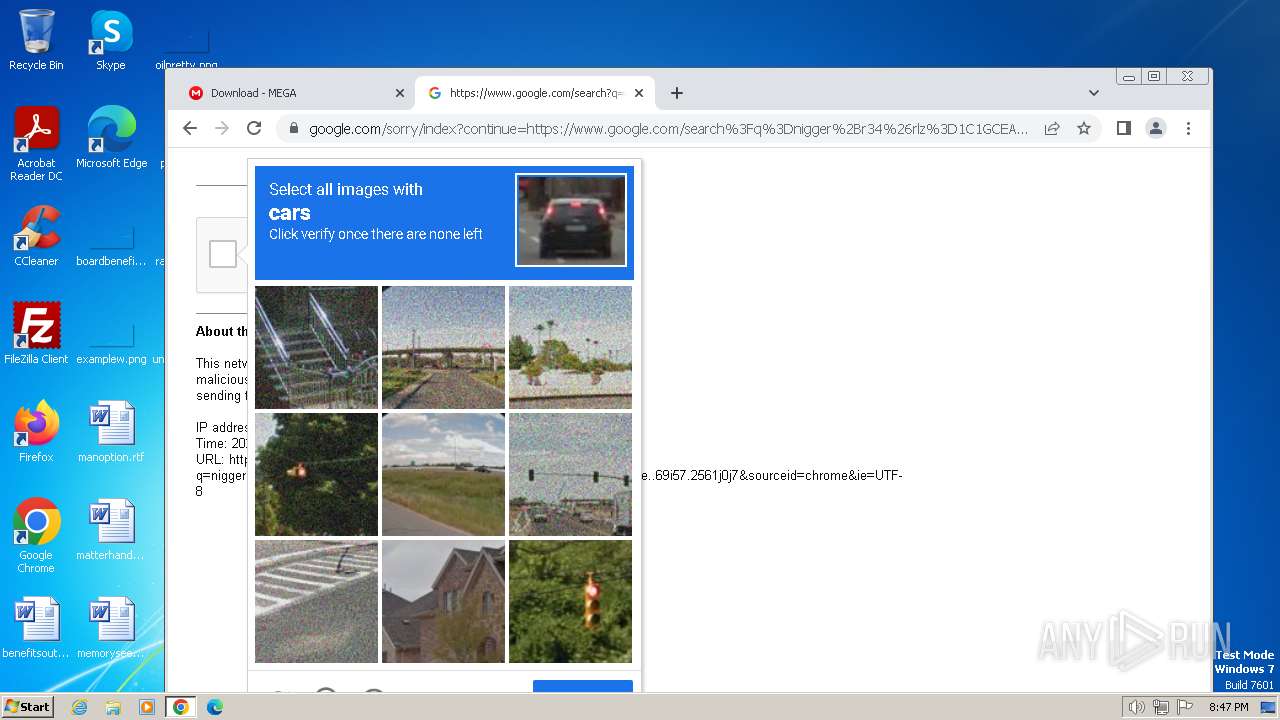Open the Recycle Bin desktop icon
The height and width of the screenshot is (720, 1280).
click(36, 40)
